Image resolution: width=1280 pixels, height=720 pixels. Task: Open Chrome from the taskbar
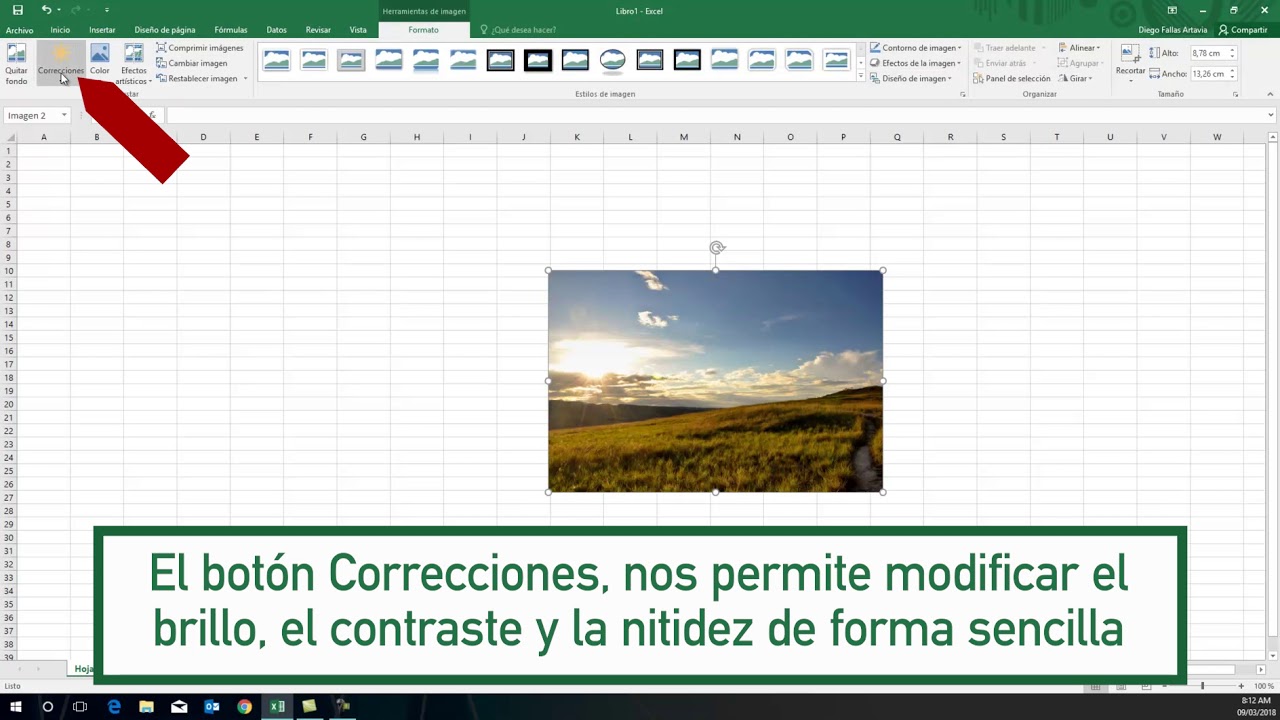click(244, 707)
